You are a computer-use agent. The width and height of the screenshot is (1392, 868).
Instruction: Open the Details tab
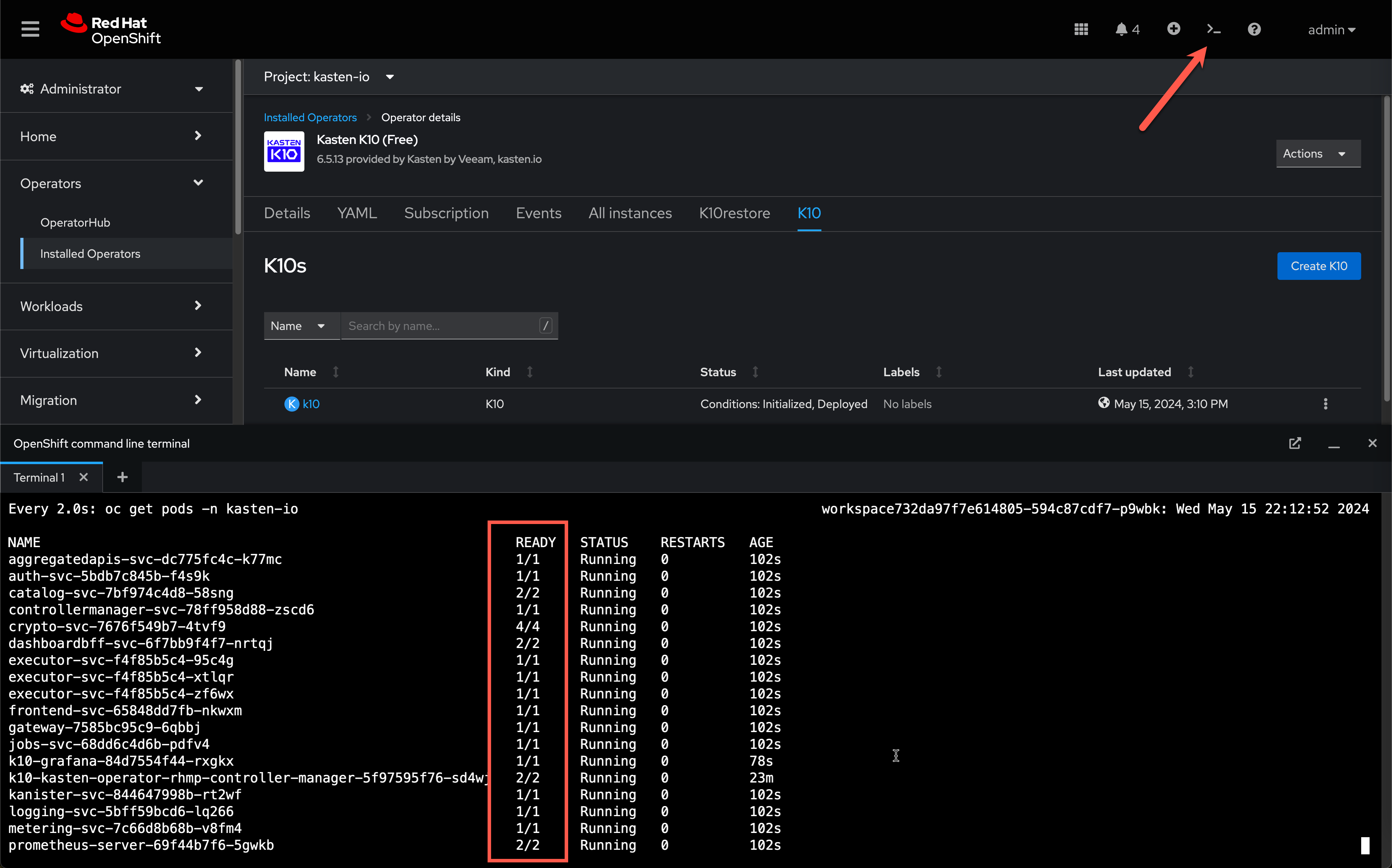[x=287, y=213]
